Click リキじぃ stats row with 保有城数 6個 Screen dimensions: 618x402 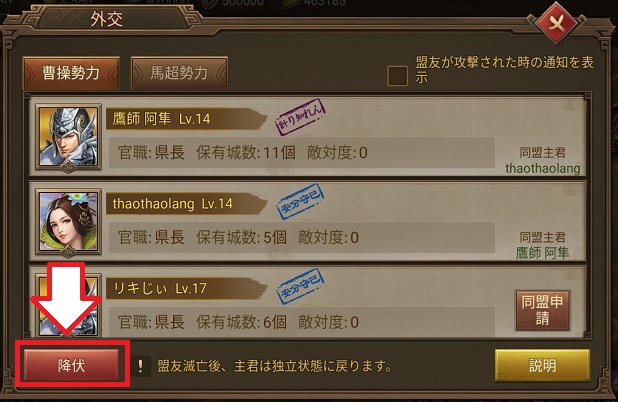coord(302,322)
